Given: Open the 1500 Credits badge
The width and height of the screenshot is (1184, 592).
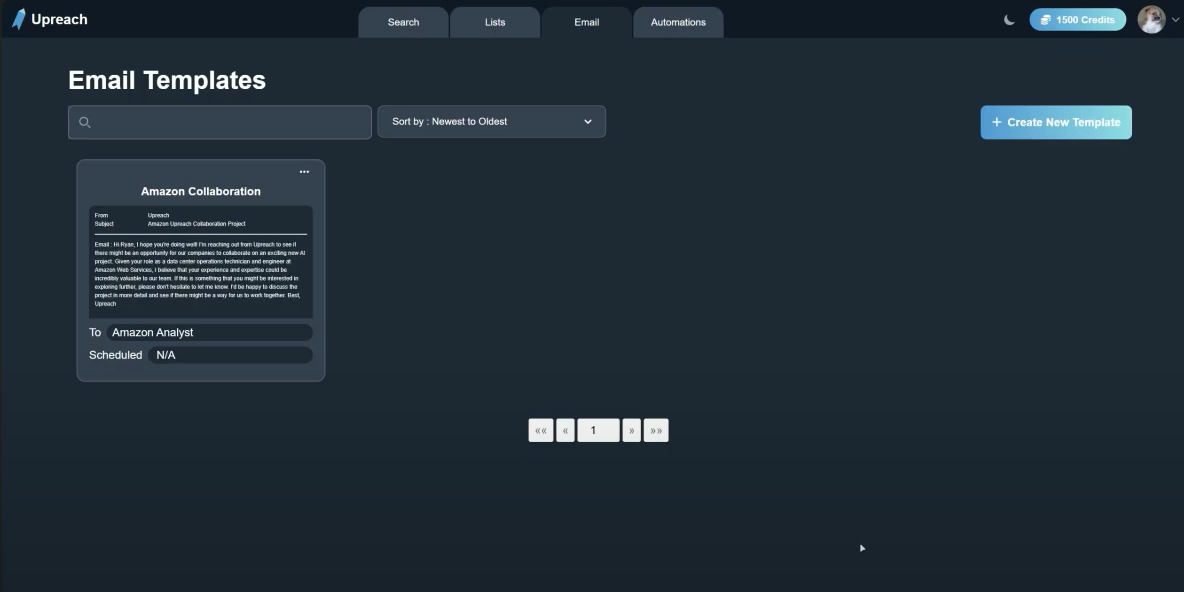Looking at the screenshot, I should pos(1077,20).
